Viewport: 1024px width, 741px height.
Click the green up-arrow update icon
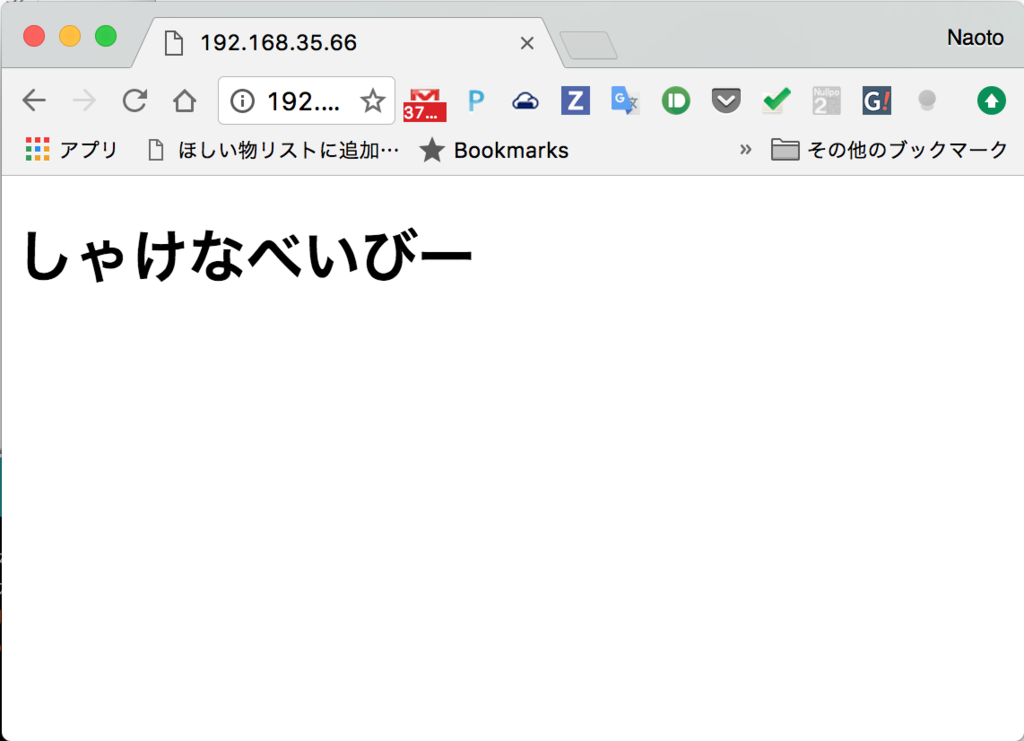(991, 101)
